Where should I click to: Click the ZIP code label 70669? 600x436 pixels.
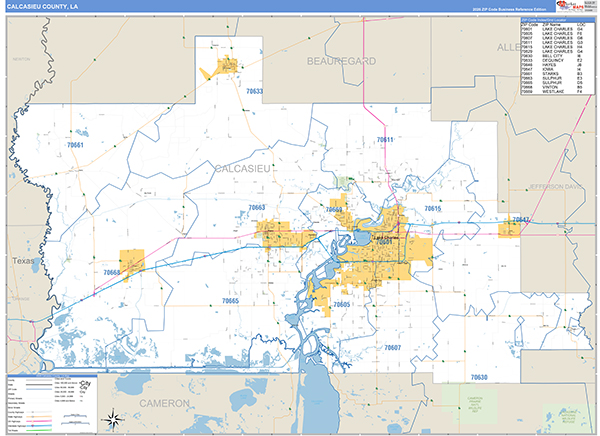tap(334, 209)
